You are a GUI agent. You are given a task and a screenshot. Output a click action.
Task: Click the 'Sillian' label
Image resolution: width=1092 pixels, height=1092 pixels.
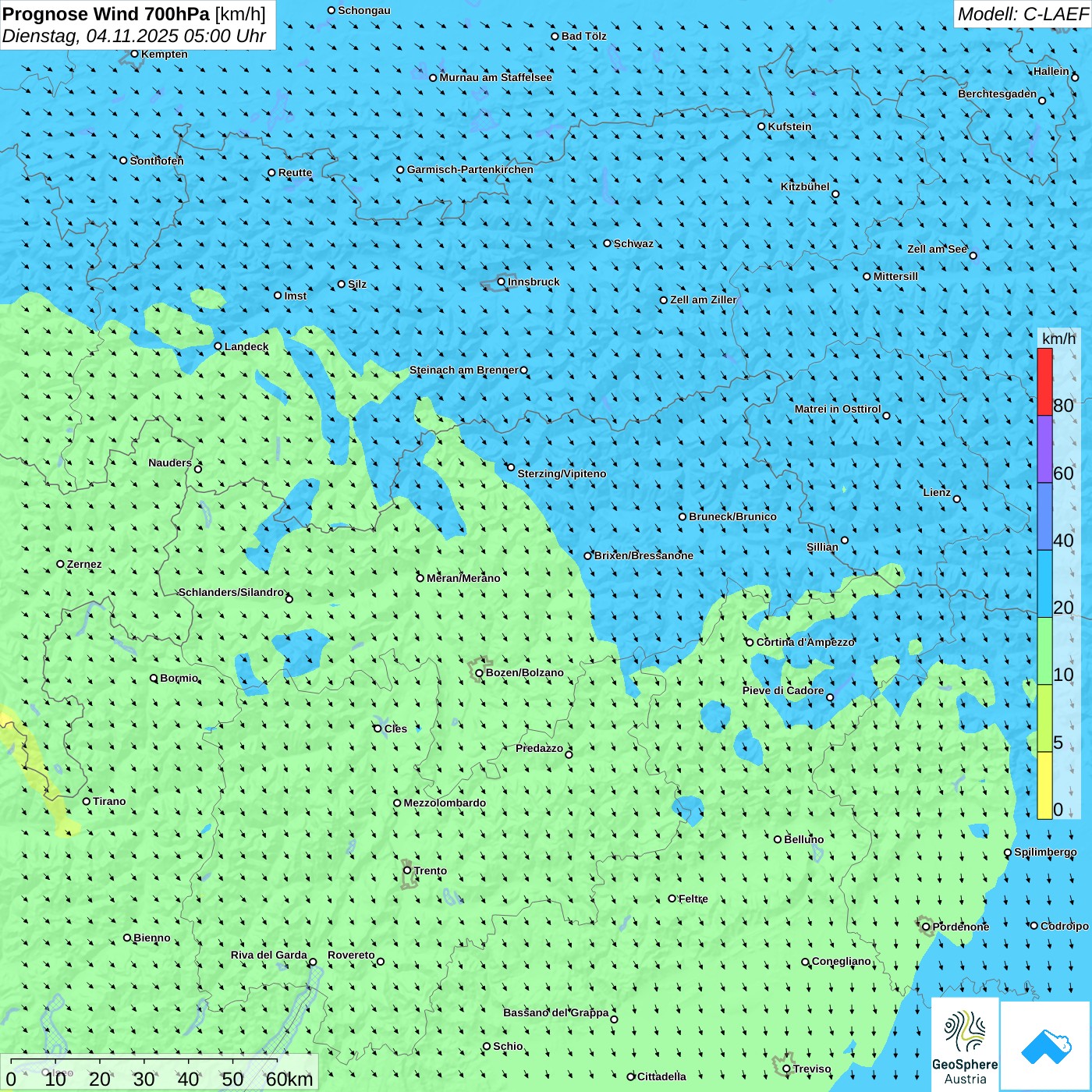822,547
